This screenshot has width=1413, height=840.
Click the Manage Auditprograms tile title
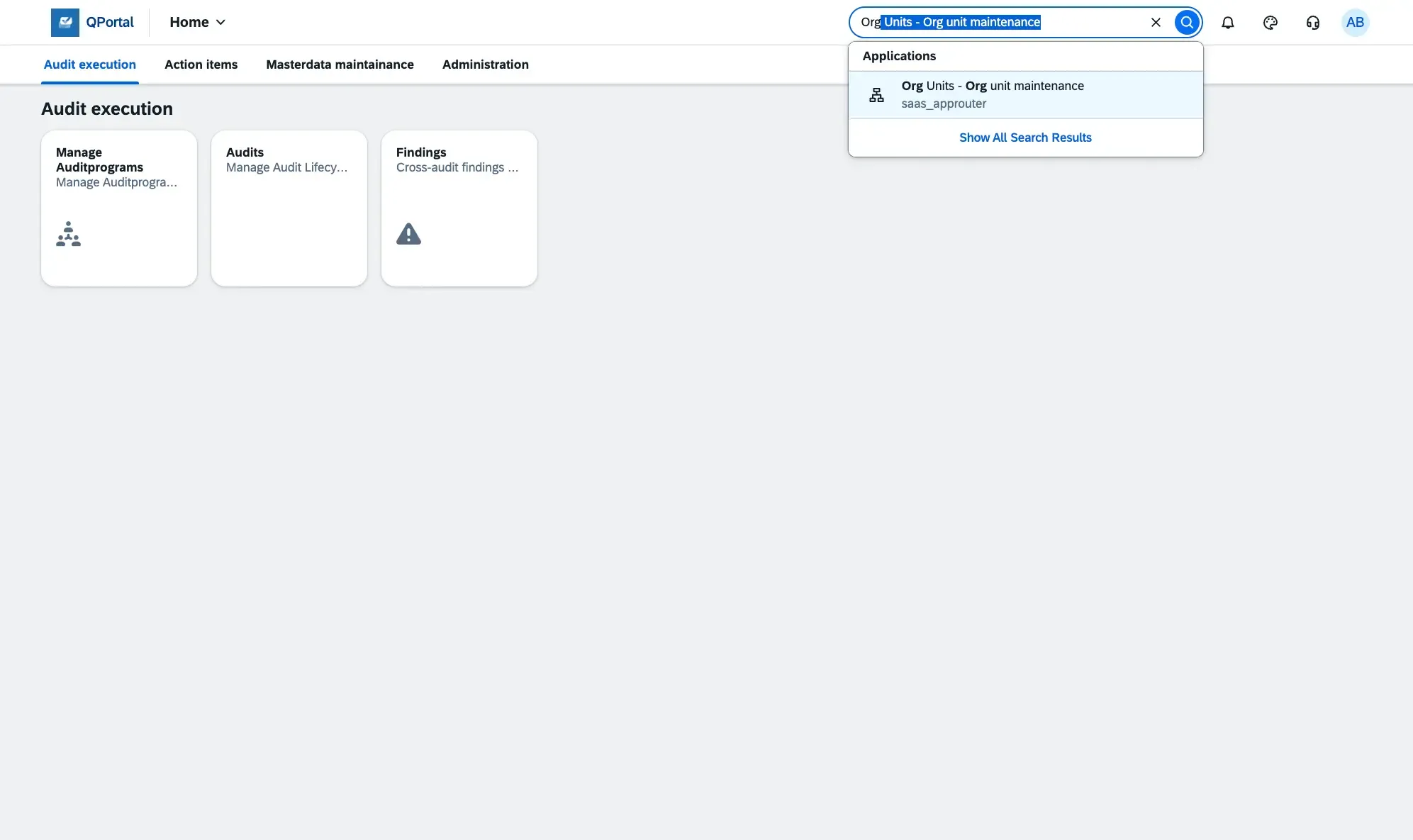point(99,159)
